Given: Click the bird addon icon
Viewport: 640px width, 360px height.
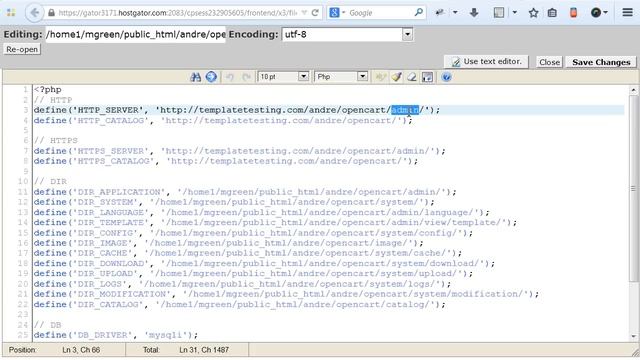Looking at the screenshot, I should [440, 13].
